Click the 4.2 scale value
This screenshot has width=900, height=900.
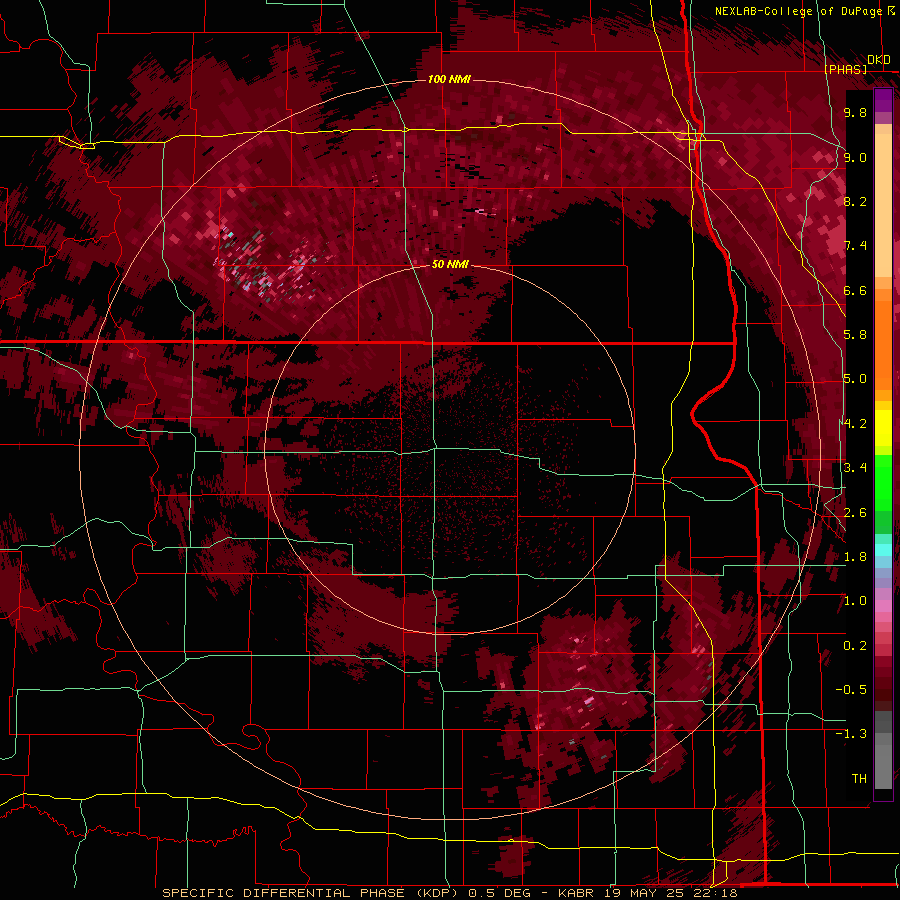point(855,424)
